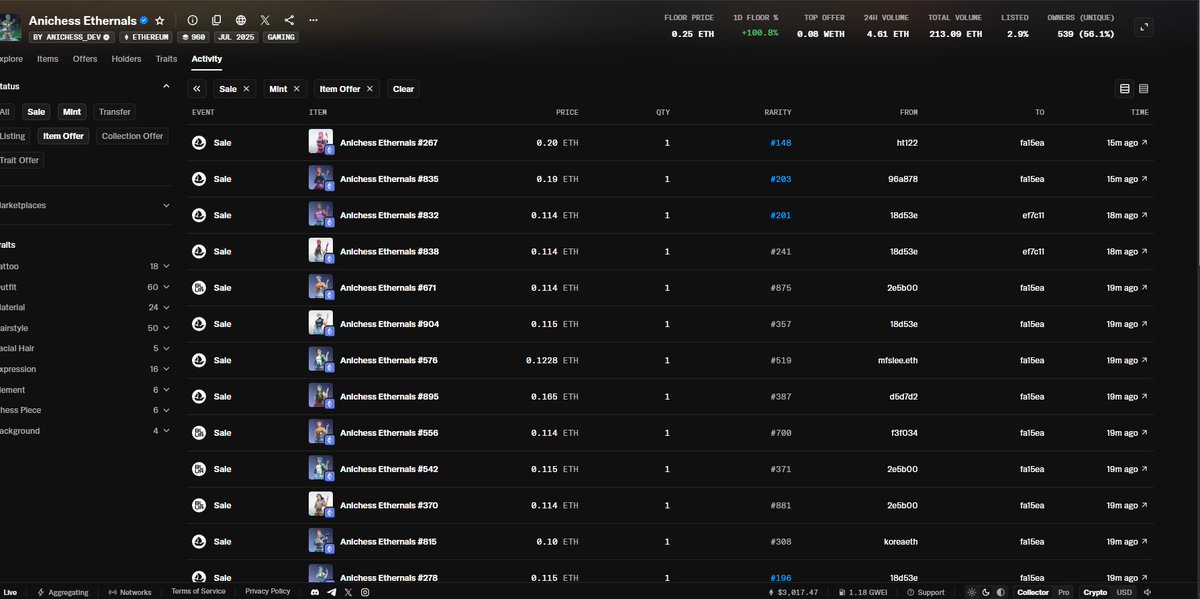
Task: Click the marketplace icon on the #671 sale row
Action: click(x=198, y=288)
